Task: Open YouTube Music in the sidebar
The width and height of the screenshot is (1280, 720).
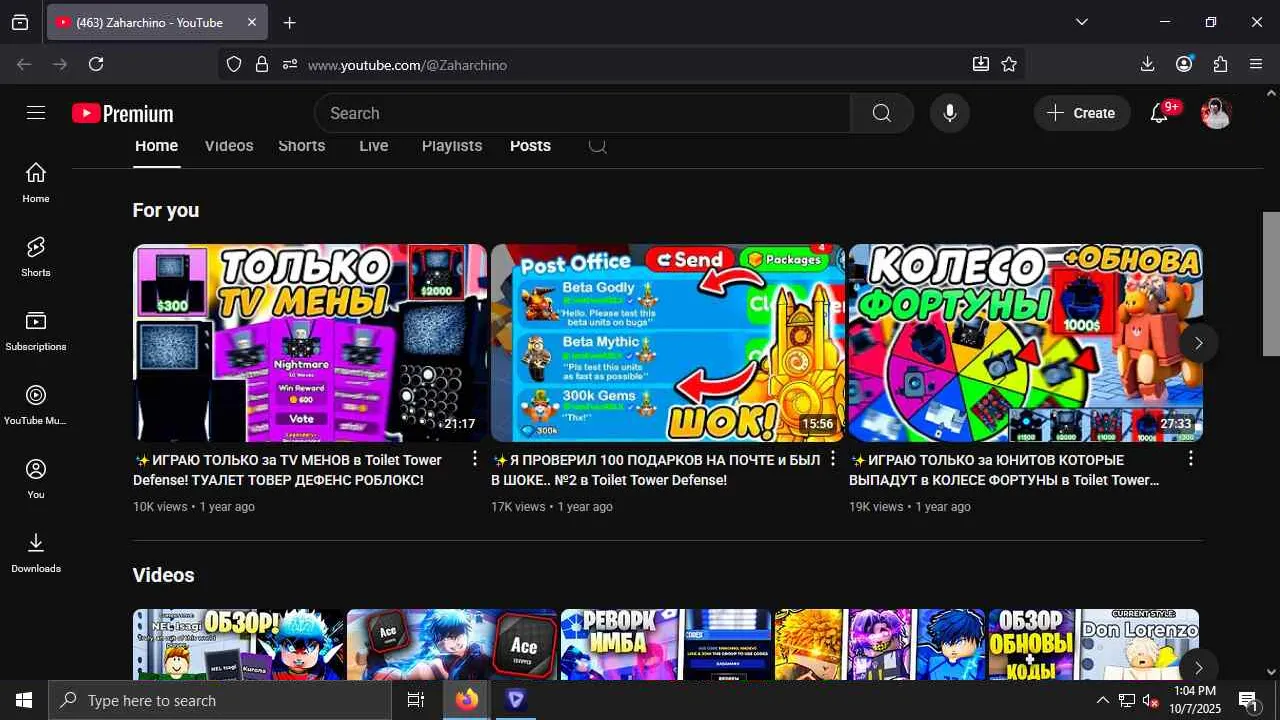Action: coord(36,405)
